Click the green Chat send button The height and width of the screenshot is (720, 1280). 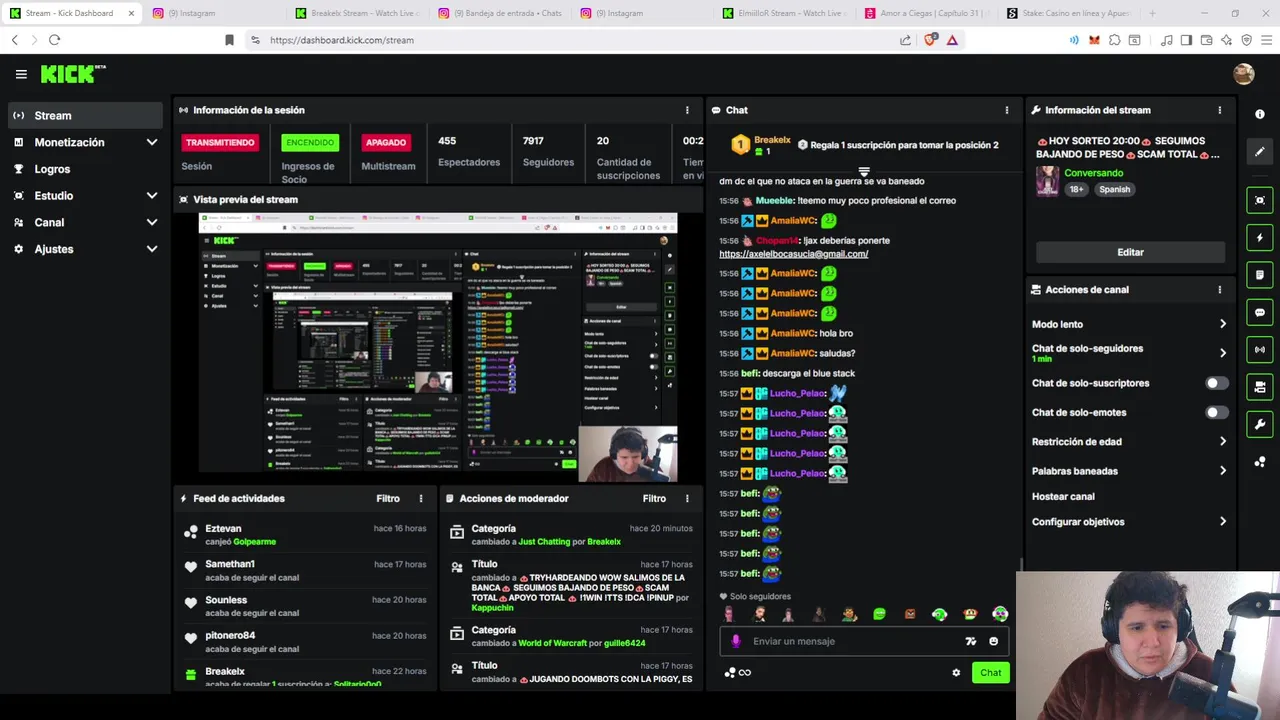[x=990, y=672]
